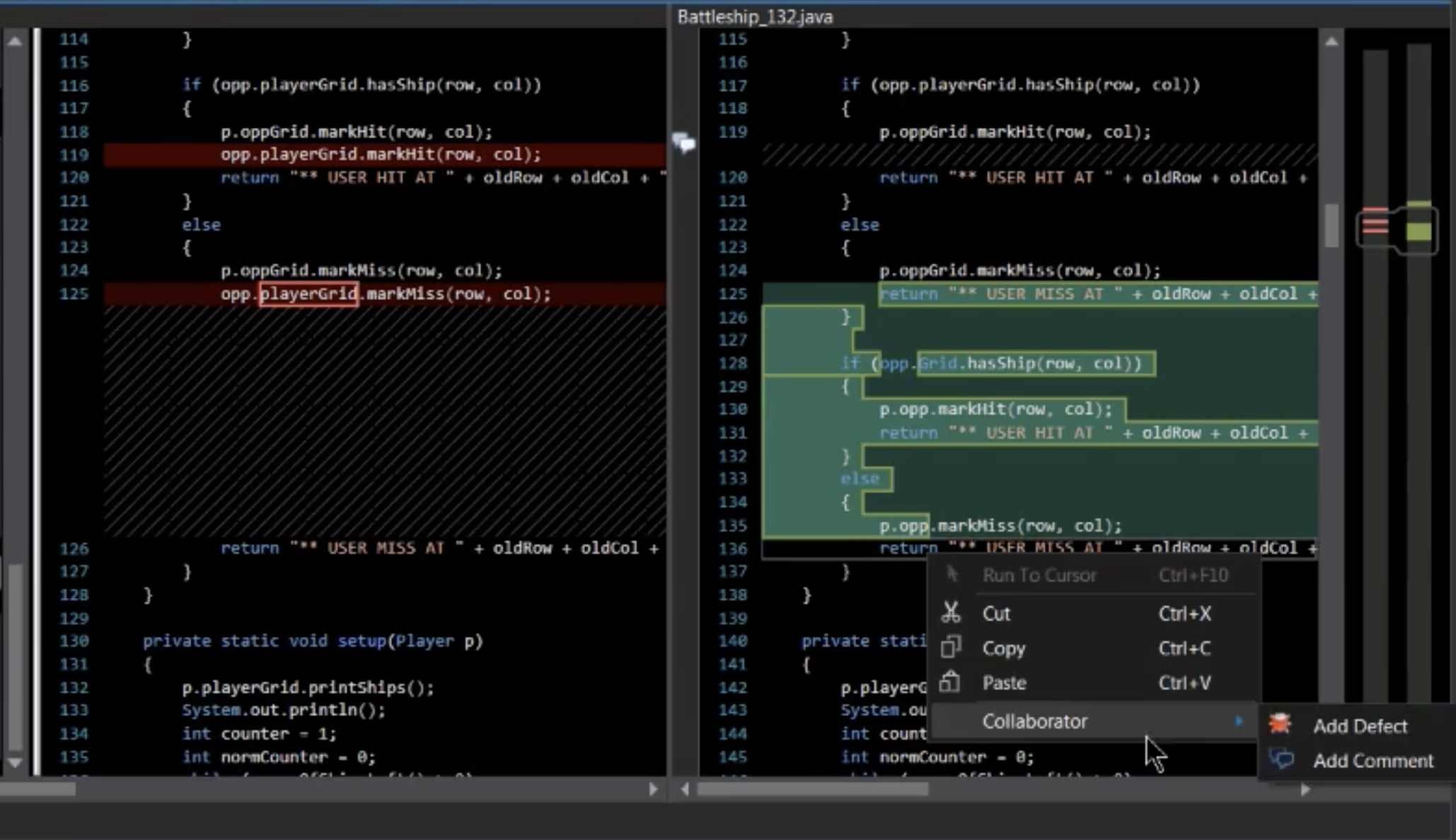Click right arrow of right horizontal scrollbar

1305,788
